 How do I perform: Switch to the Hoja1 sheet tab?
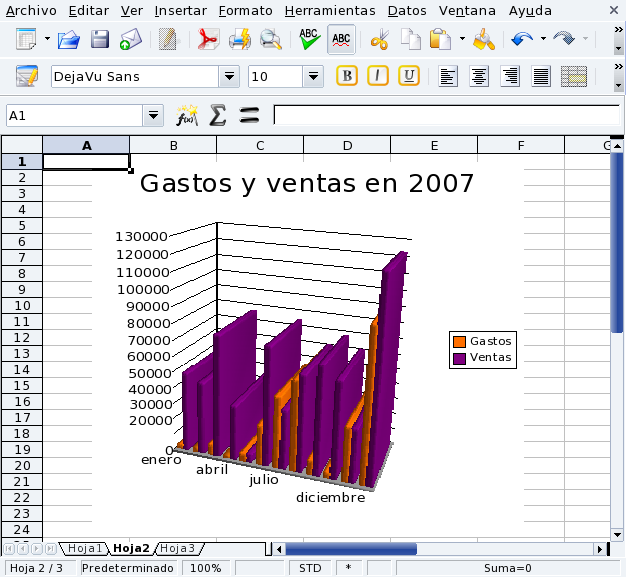pos(84,548)
